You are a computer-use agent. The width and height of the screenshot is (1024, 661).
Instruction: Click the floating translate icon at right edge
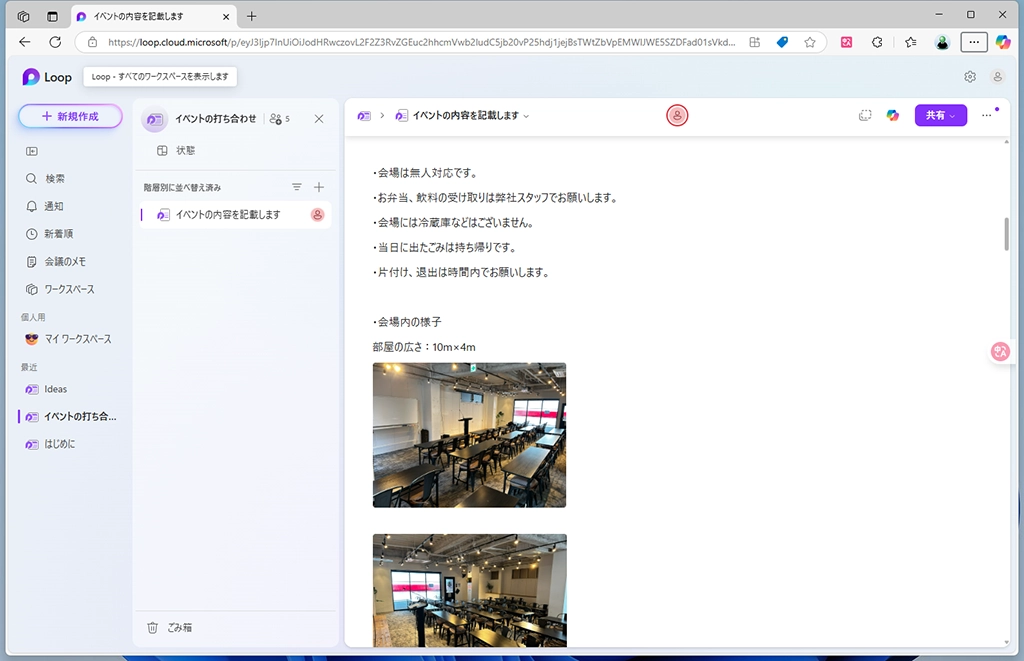(x=1000, y=352)
